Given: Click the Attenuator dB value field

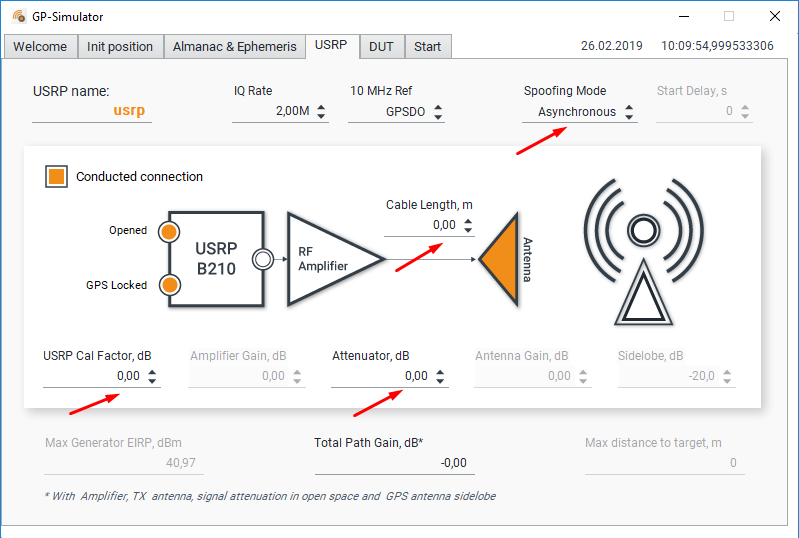Looking at the screenshot, I should click(380, 377).
